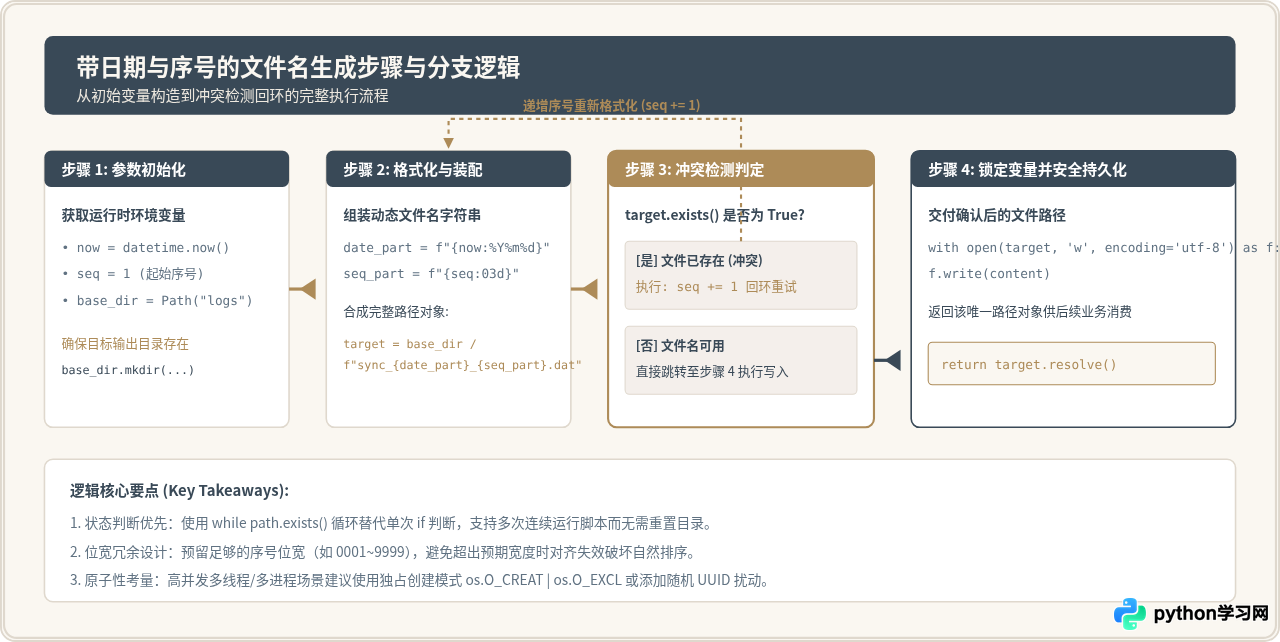The height and width of the screenshot is (642, 1280).
Task: Click the text '合成完整路径对象:'
Action: pos(396,311)
